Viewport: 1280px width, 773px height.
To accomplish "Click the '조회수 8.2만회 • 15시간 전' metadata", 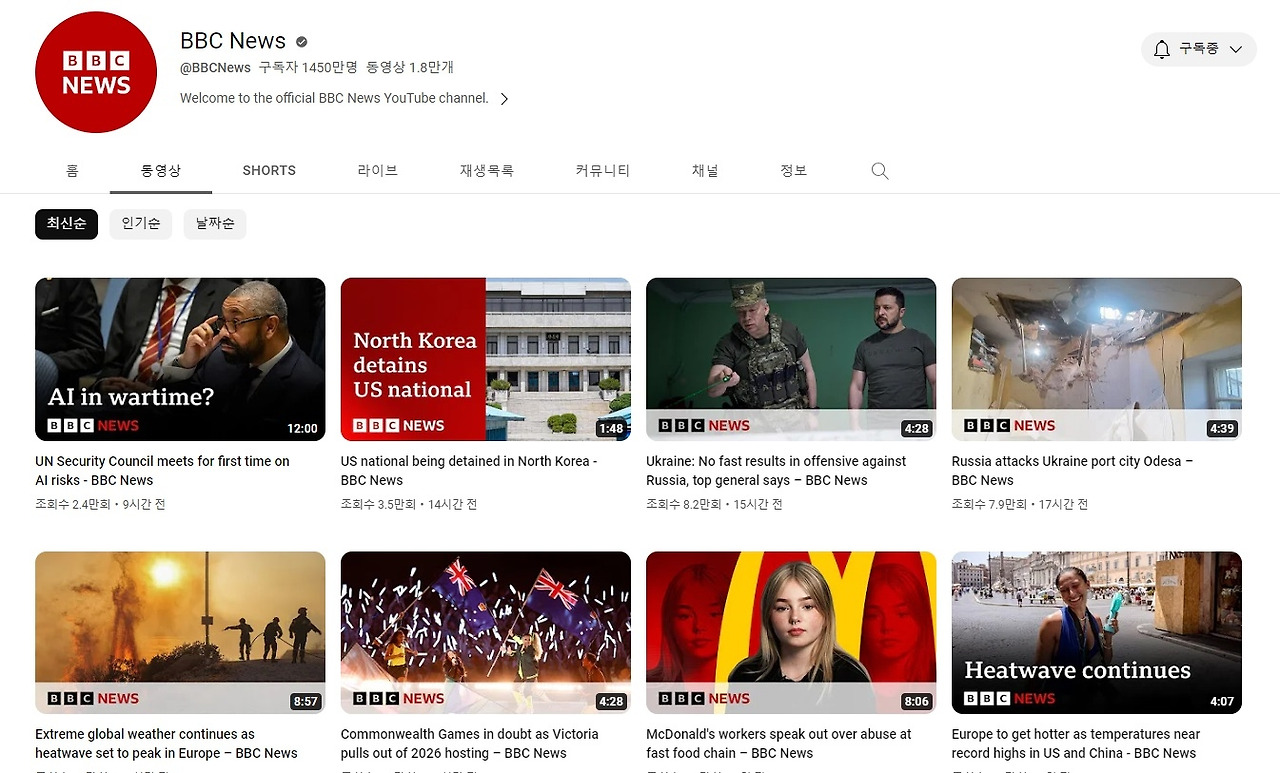I will 715,504.
